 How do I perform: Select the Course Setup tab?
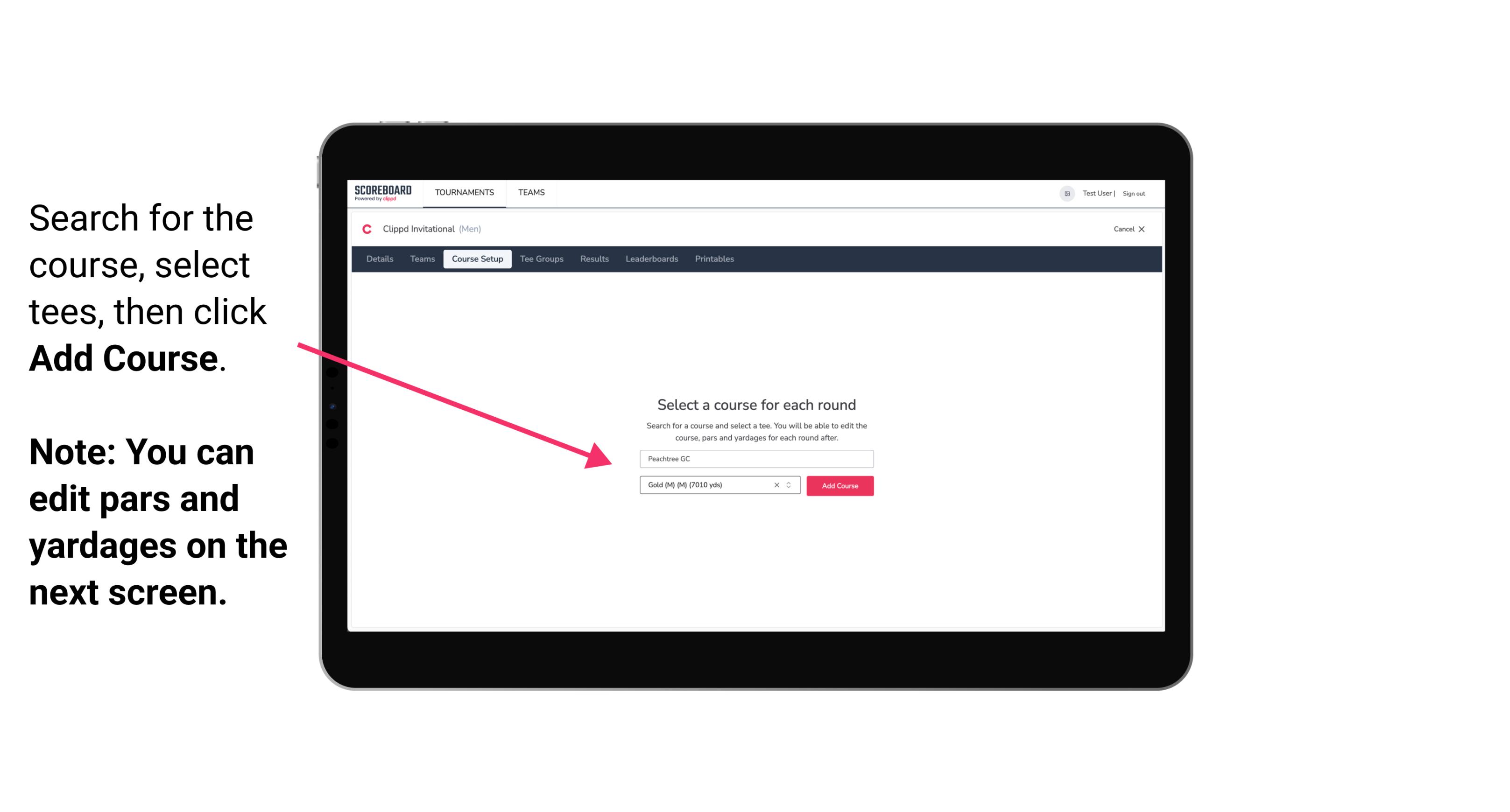[x=477, y=259]
